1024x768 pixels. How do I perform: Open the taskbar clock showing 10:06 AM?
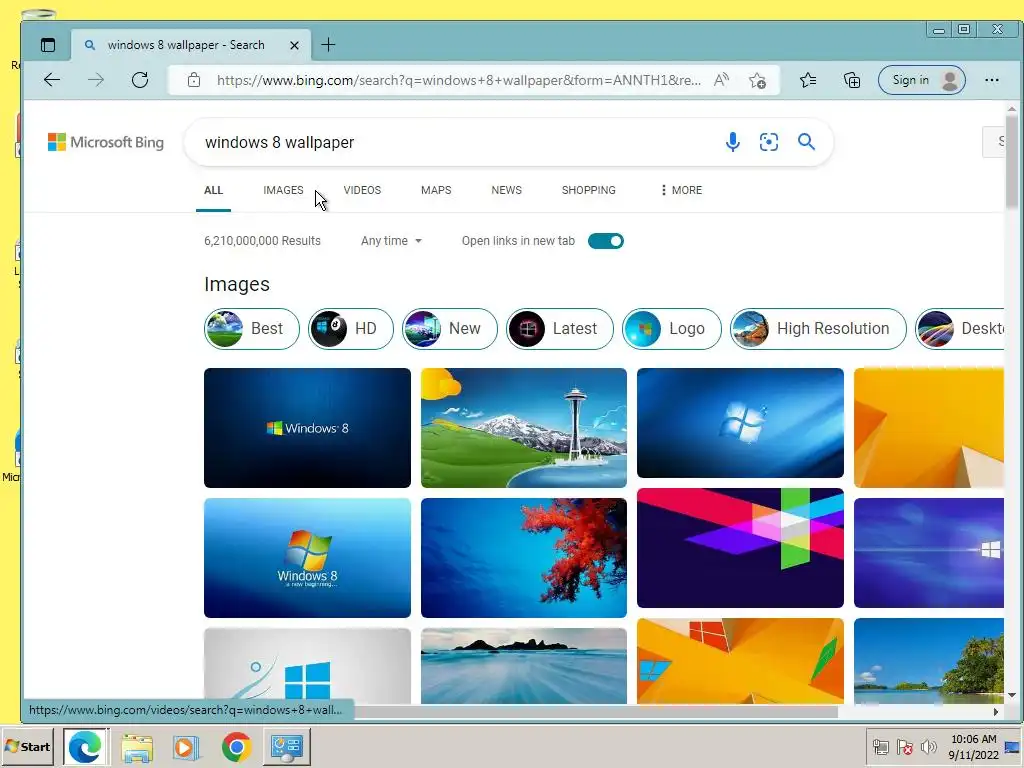pyautogui.click(x=974, y=747)
